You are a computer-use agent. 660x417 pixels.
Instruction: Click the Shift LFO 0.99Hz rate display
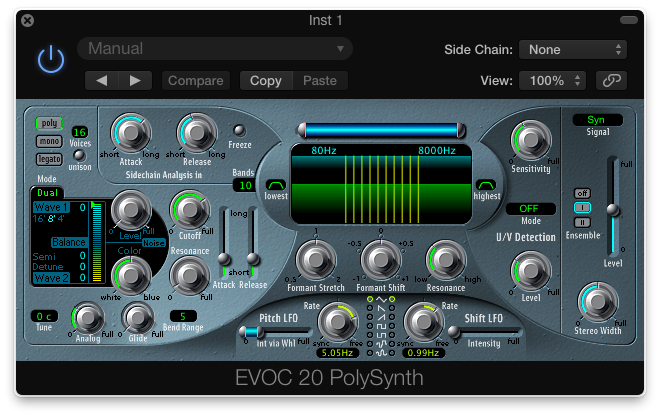[x=423, y=353]
